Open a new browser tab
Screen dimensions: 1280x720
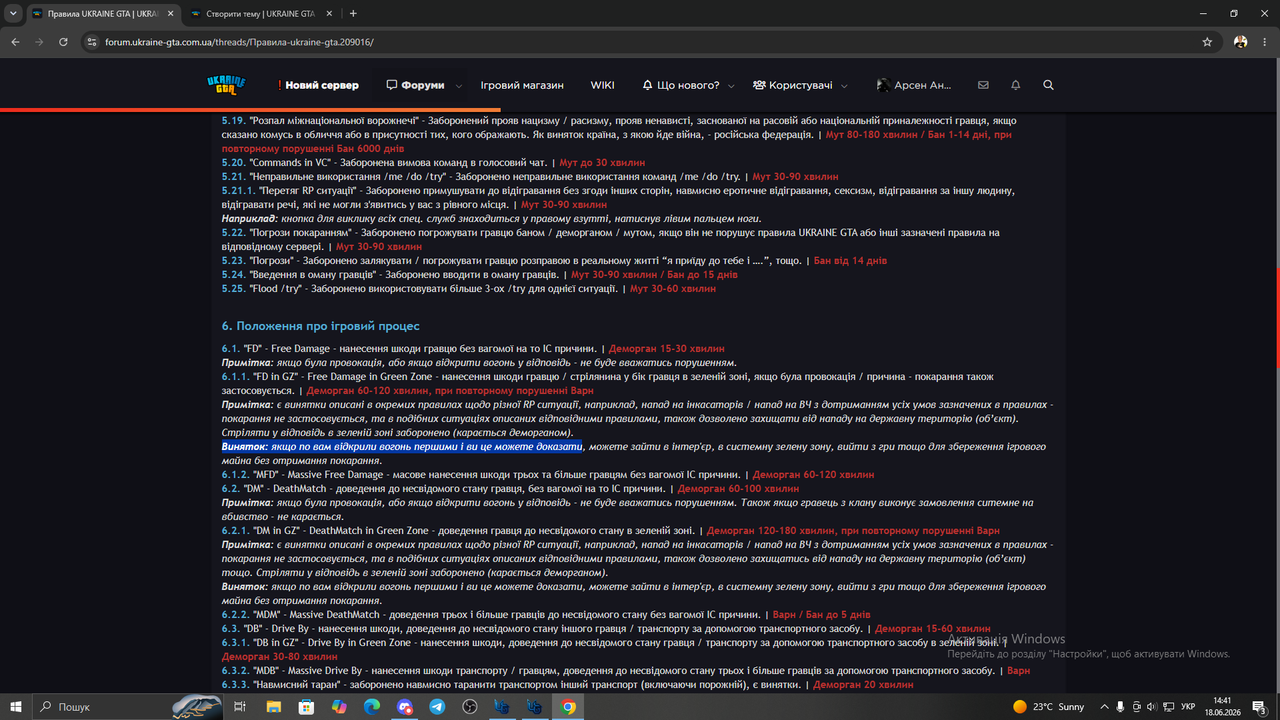point(353,13)
